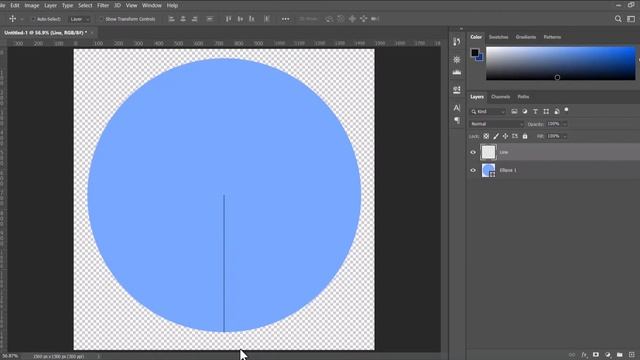Toggle lock position move icon
This screenshot has height=360, width=640.
click(505, 136)
